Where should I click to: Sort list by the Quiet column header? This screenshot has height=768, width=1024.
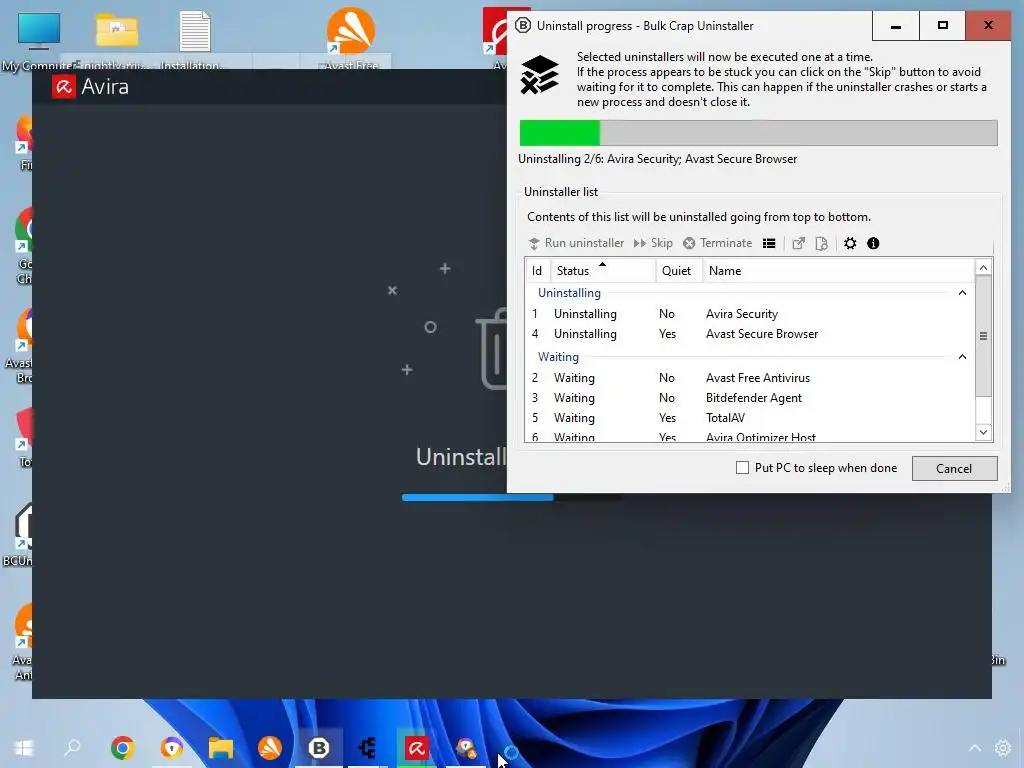(679, 270)
